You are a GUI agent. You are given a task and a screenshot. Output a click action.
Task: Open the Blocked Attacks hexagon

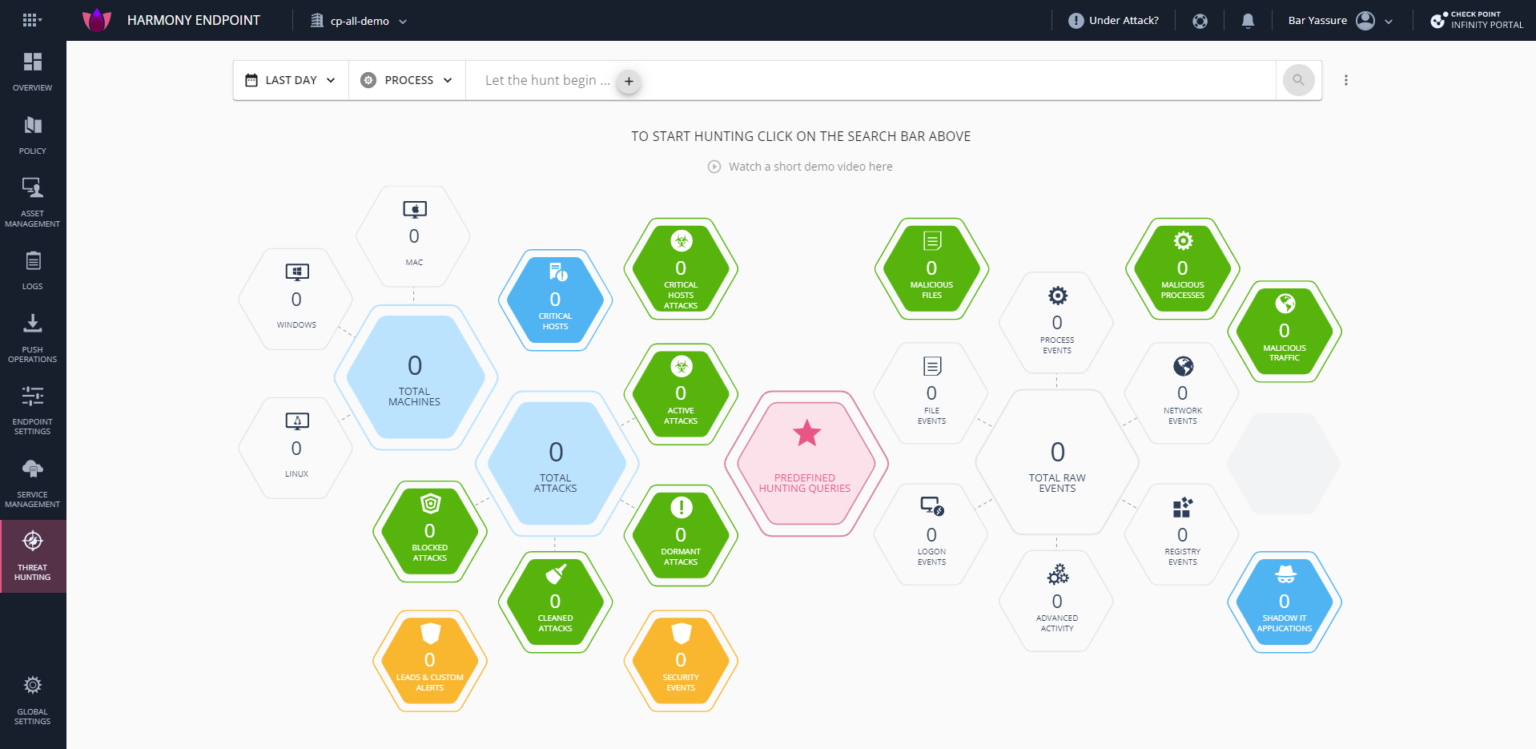tap(430, 531)
